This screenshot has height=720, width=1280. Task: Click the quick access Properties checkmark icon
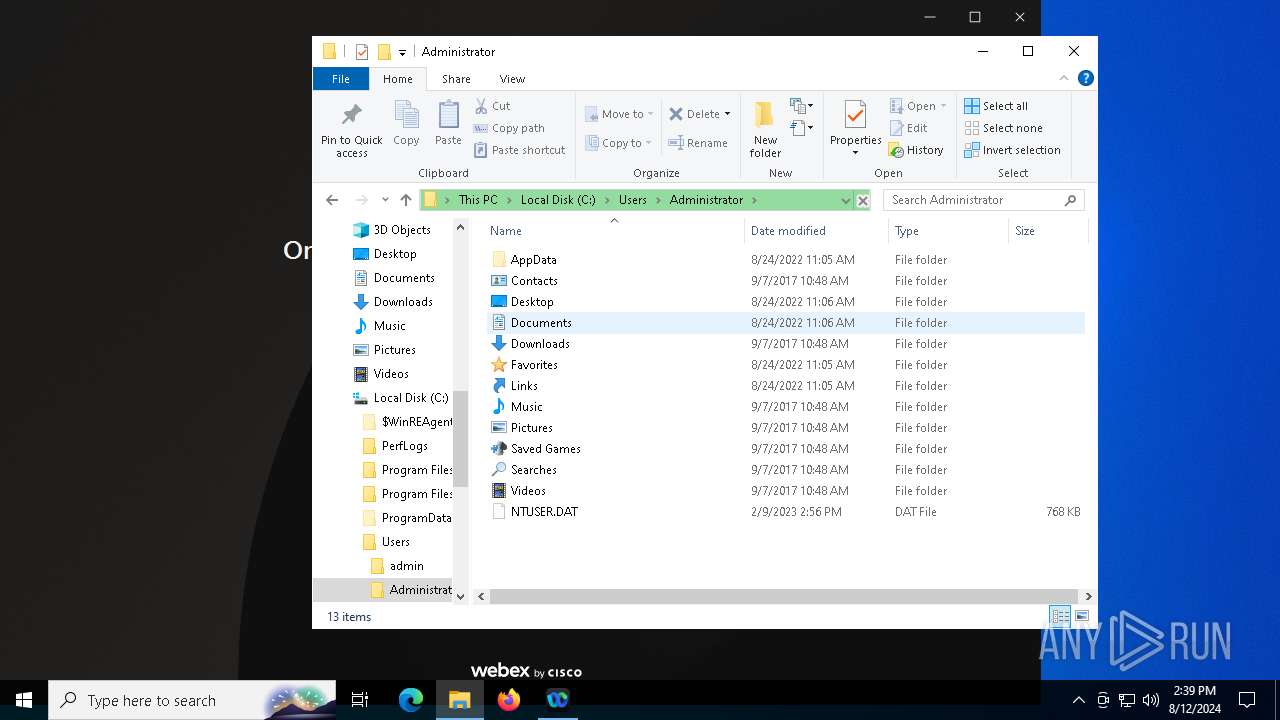(x=362, y=52)
